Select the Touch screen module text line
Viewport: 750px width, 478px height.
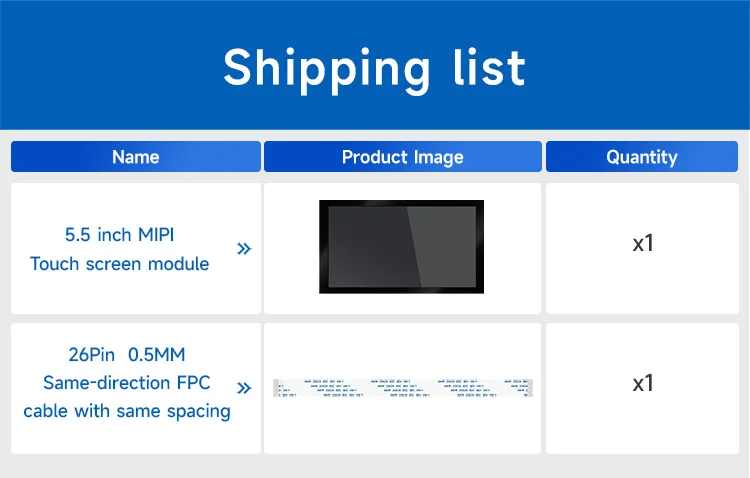(120, 264)
